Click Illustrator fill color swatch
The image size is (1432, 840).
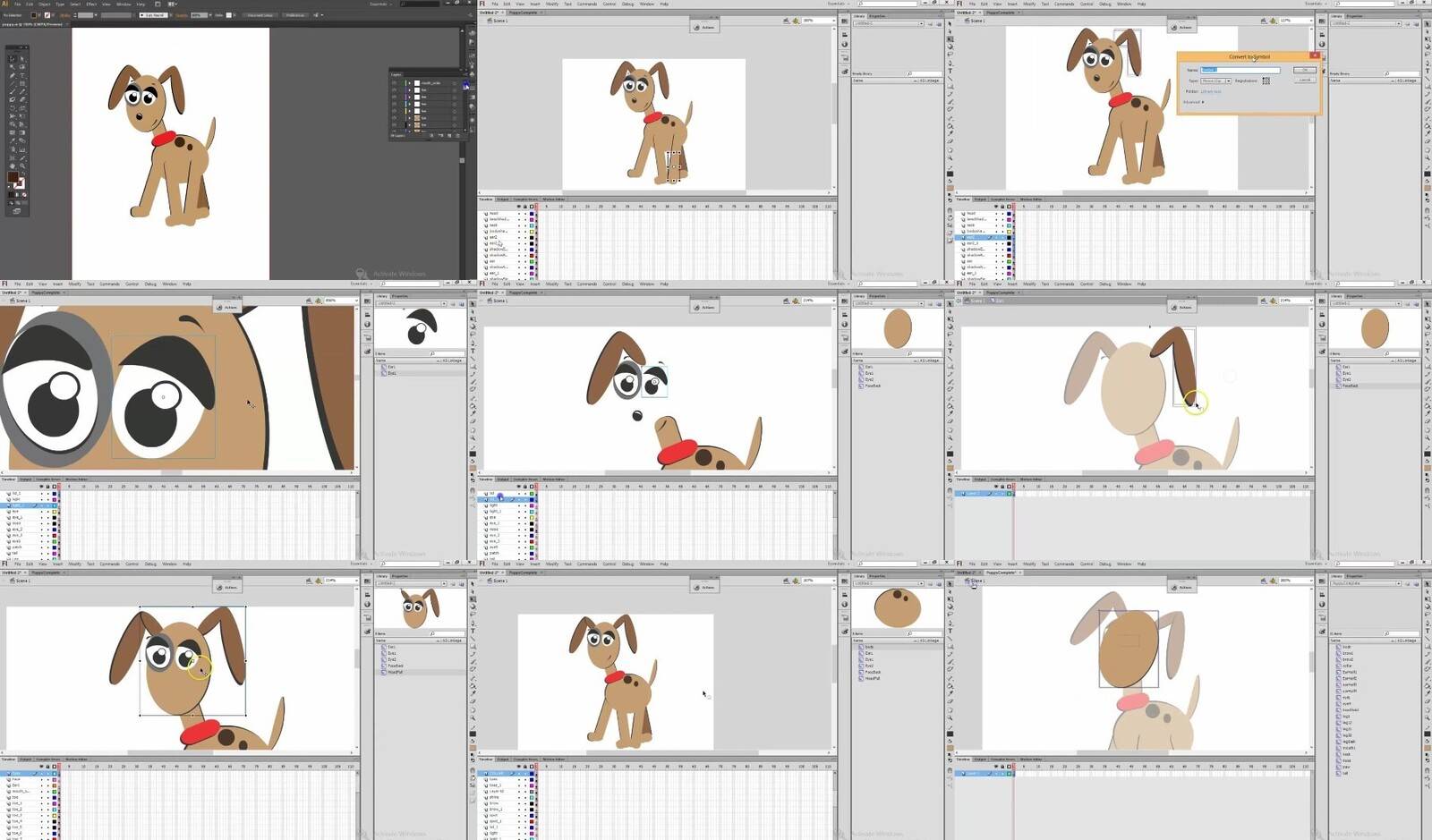point(13,176)
